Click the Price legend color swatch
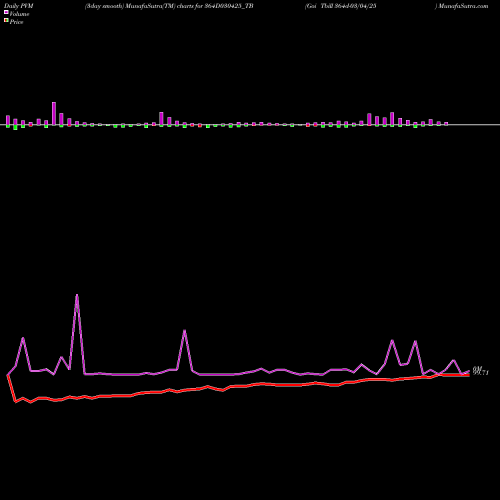Viewport: 500px width, 500px height. (x=6, y=21)
